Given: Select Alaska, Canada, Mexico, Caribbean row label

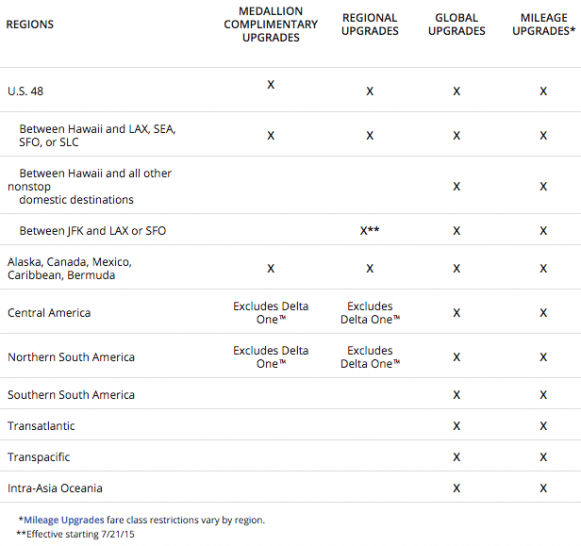Looking at the screenshot, I should click(69, 269).
